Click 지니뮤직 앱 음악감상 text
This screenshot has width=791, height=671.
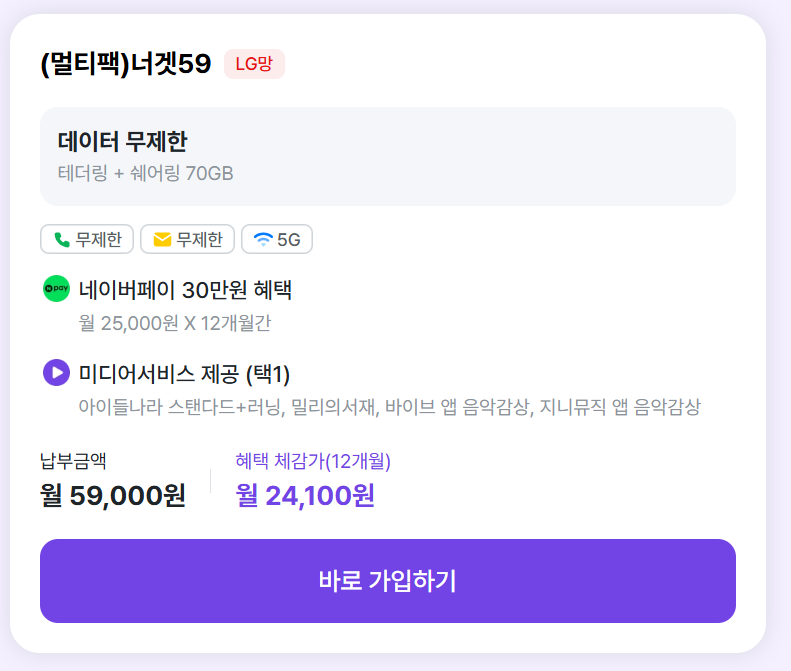pyautogui.click(x=620, y=407)
